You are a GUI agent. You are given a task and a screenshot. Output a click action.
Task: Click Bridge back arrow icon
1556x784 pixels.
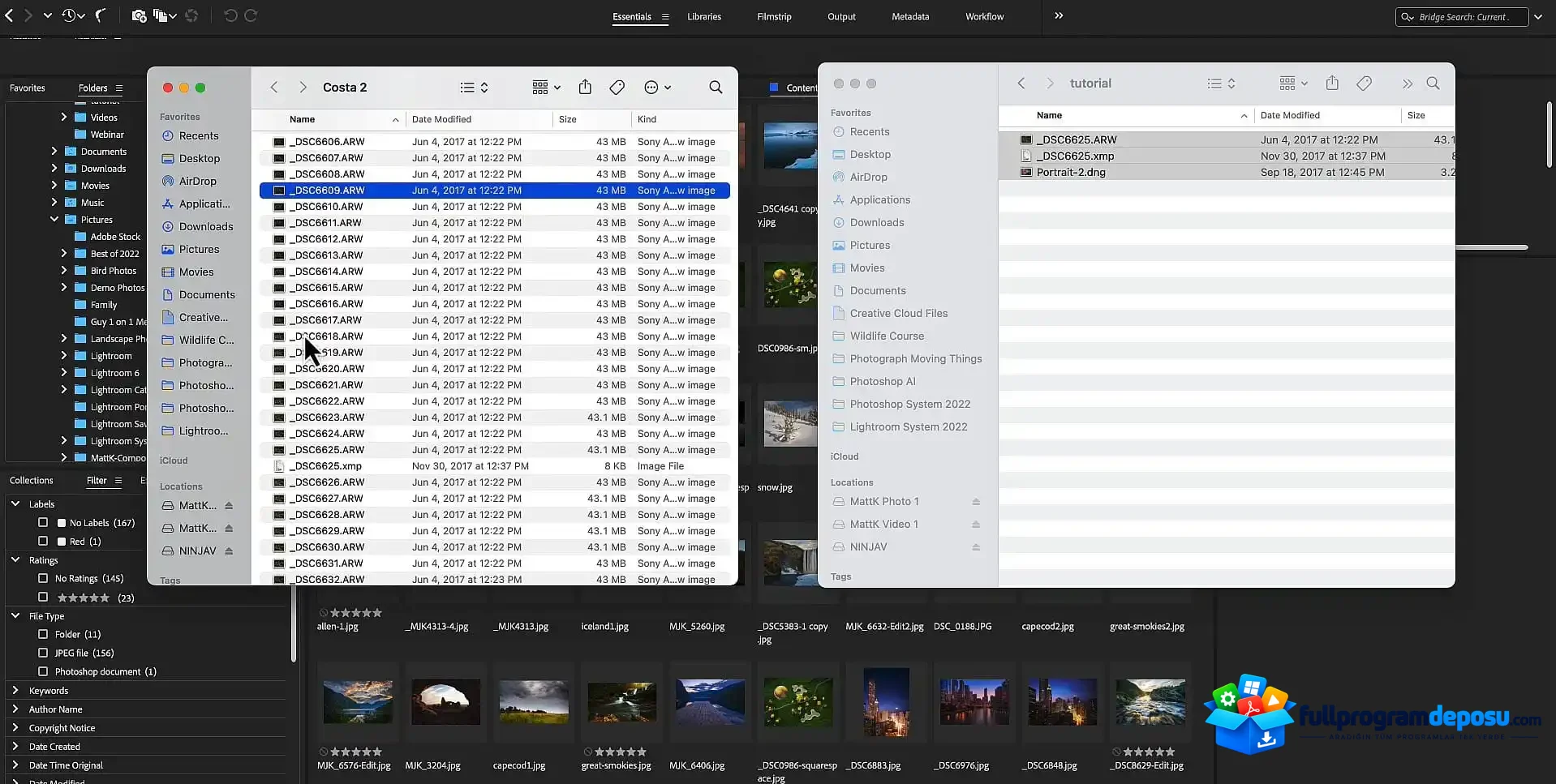pos(10,15)
